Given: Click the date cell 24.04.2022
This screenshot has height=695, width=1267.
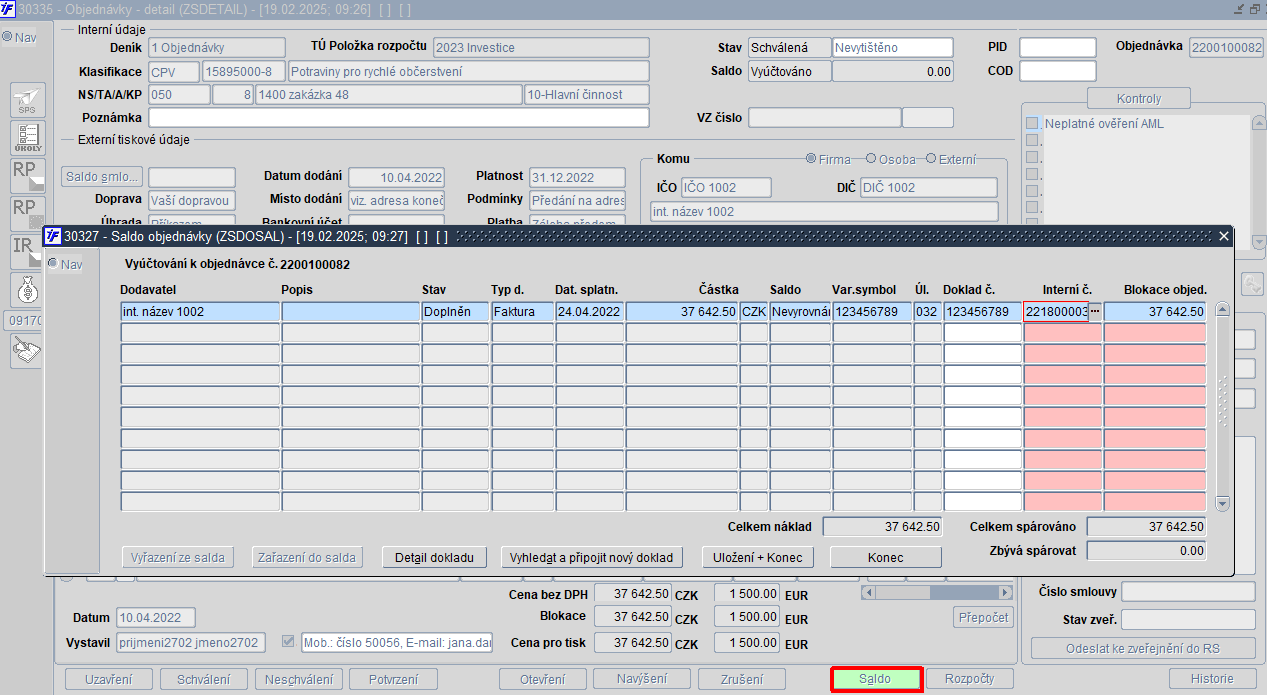Looking at the screenshot, I should pos(590,312).
